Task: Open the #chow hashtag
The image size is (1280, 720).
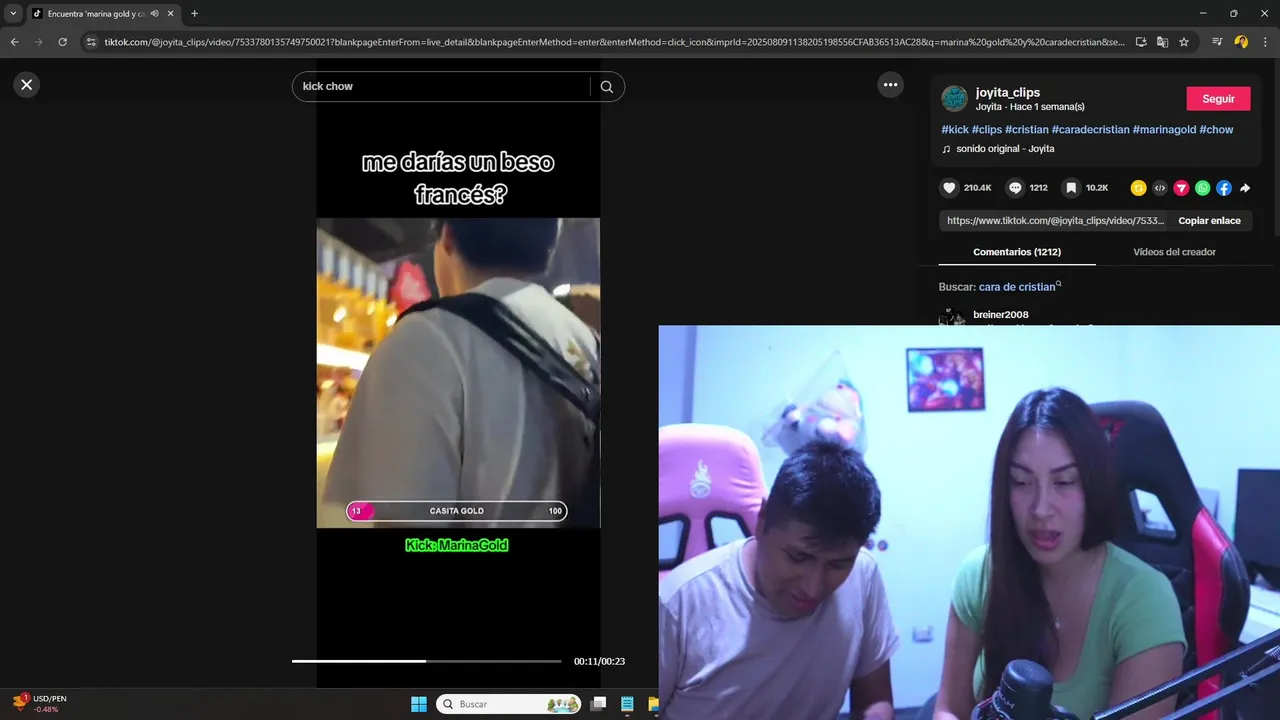Action: (1216, 130)
